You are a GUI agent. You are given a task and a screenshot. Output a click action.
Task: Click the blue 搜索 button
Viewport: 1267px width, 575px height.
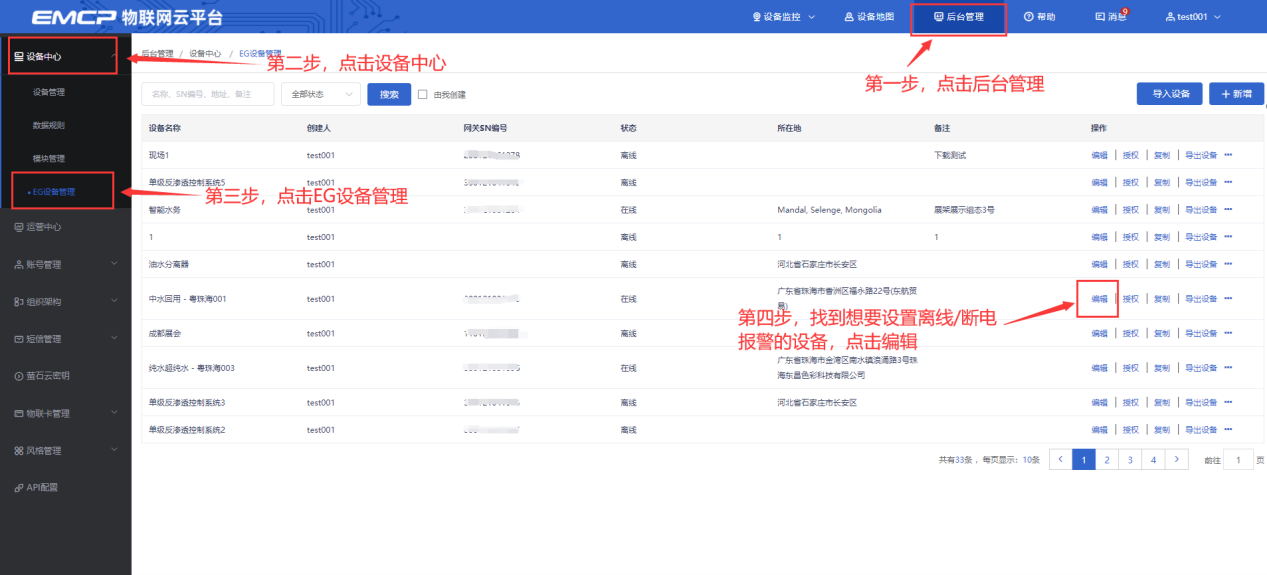[x=389, y=94]
